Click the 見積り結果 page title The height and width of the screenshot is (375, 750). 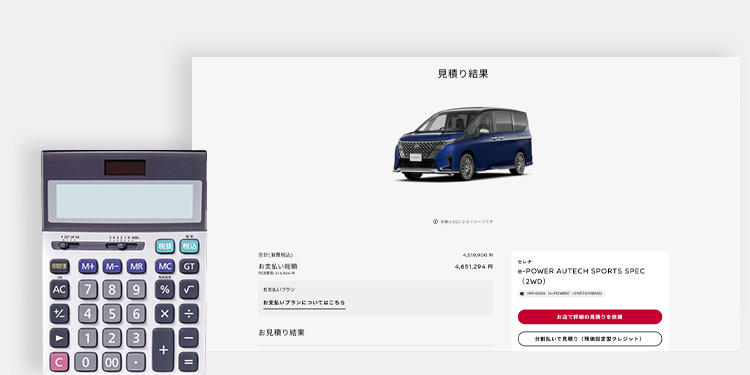[x=463, y=74]
